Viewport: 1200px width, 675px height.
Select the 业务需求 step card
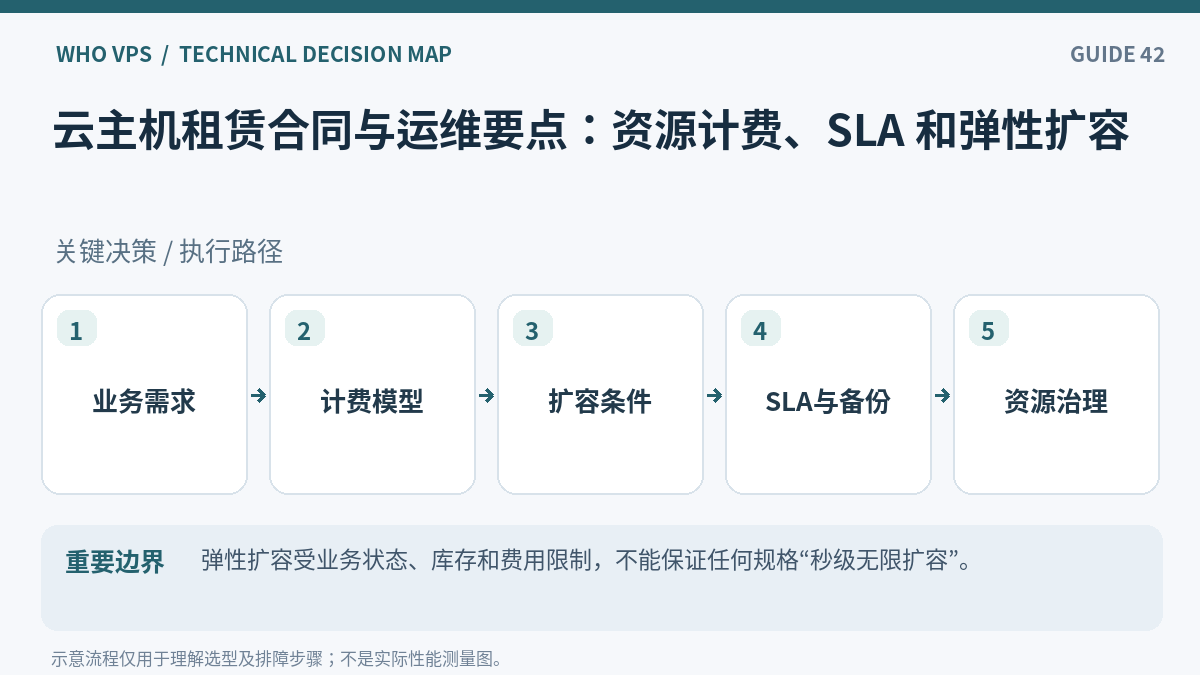pyautogui.click(x=144, y=394)
